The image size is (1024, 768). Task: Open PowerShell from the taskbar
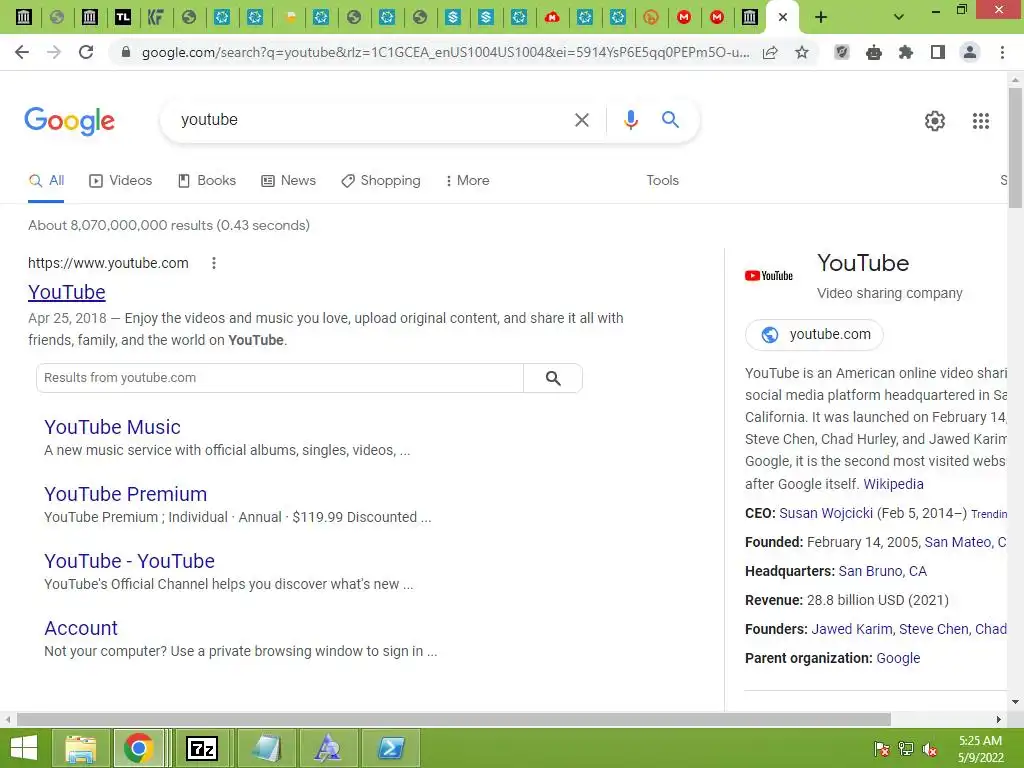click(x=391, y=748)
